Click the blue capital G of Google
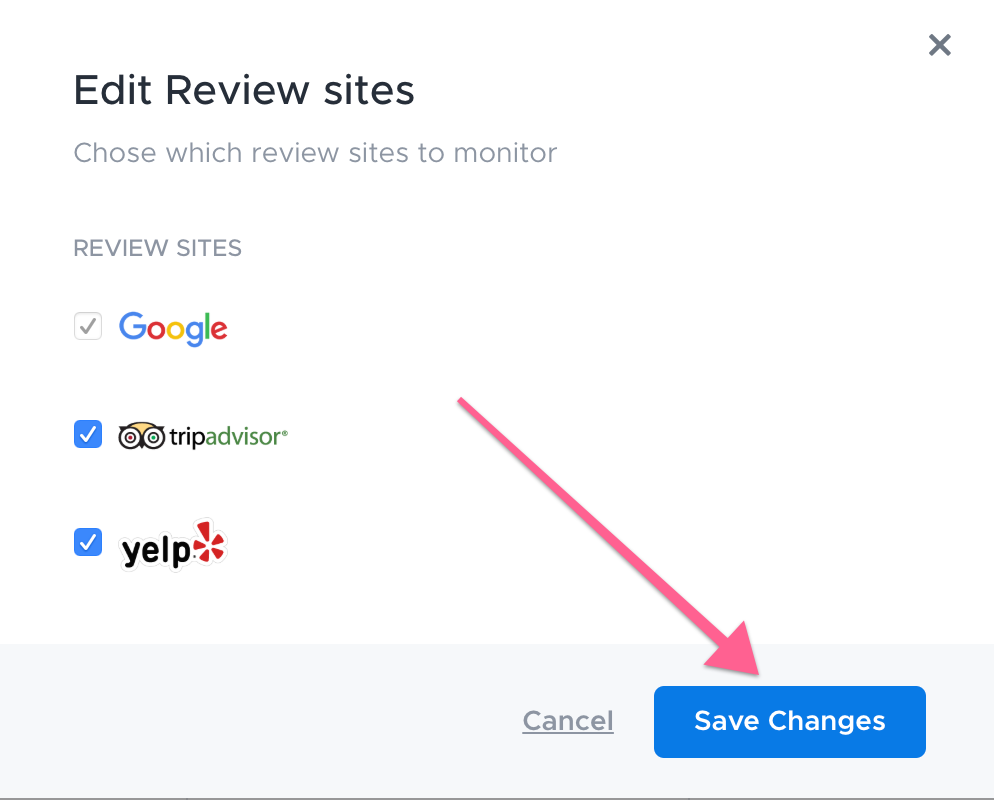Screen dimensions: 994x800 [x=133, y=326]
